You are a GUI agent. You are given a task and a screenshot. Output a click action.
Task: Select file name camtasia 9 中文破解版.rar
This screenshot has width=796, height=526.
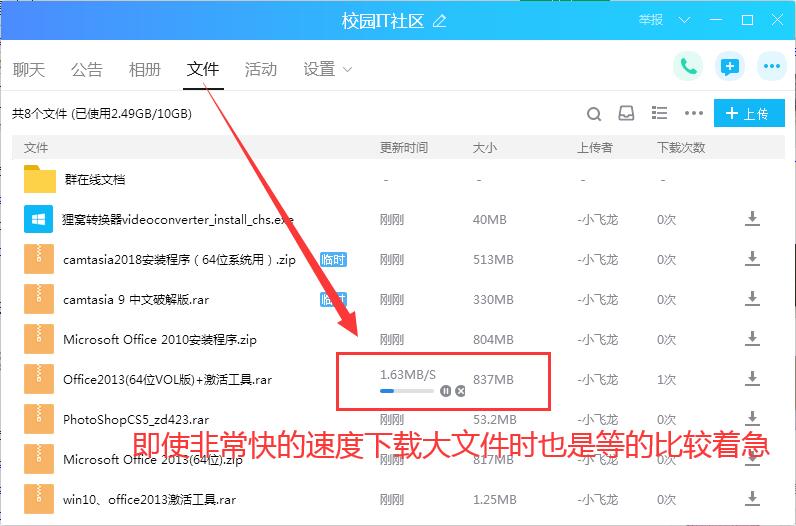(x=136, y=300)
